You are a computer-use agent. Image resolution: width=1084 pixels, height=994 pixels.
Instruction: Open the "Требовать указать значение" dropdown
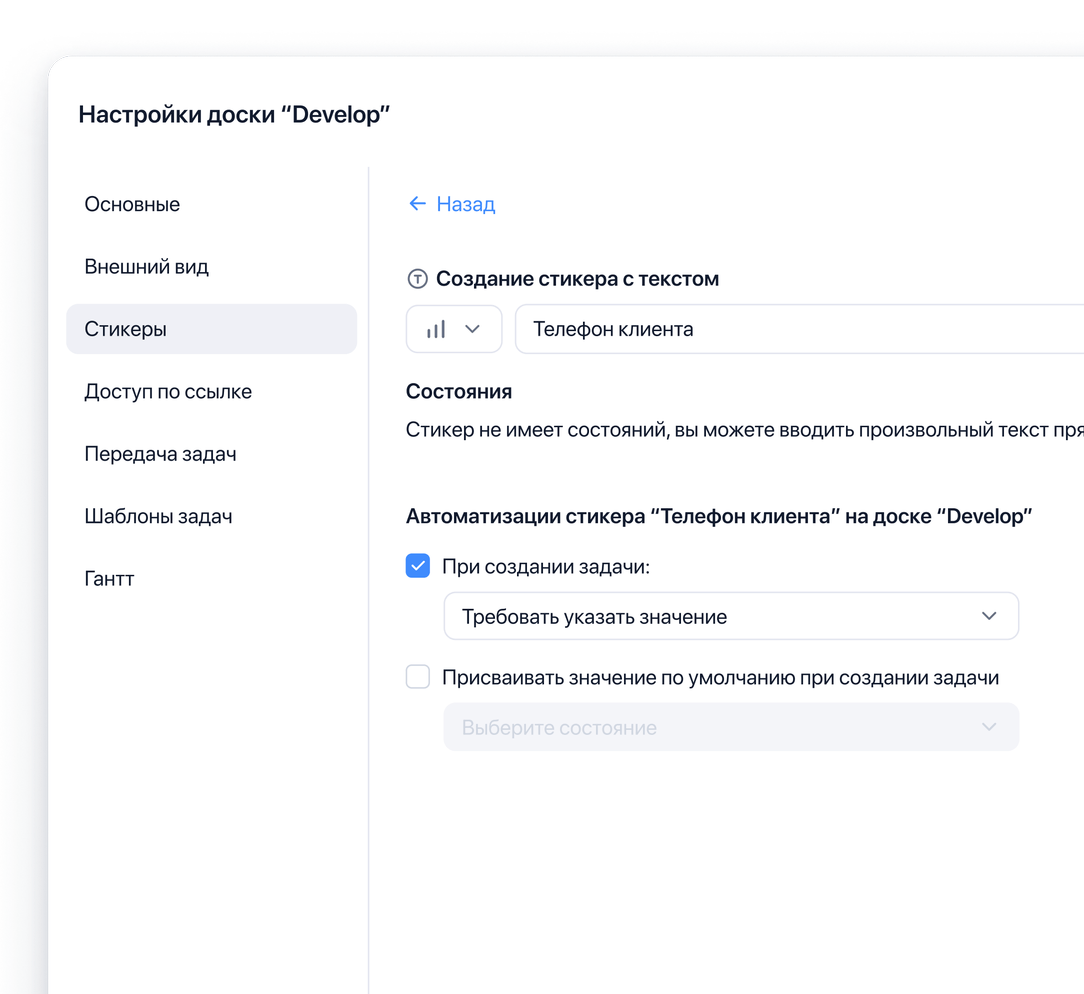(x=731, y=616)
